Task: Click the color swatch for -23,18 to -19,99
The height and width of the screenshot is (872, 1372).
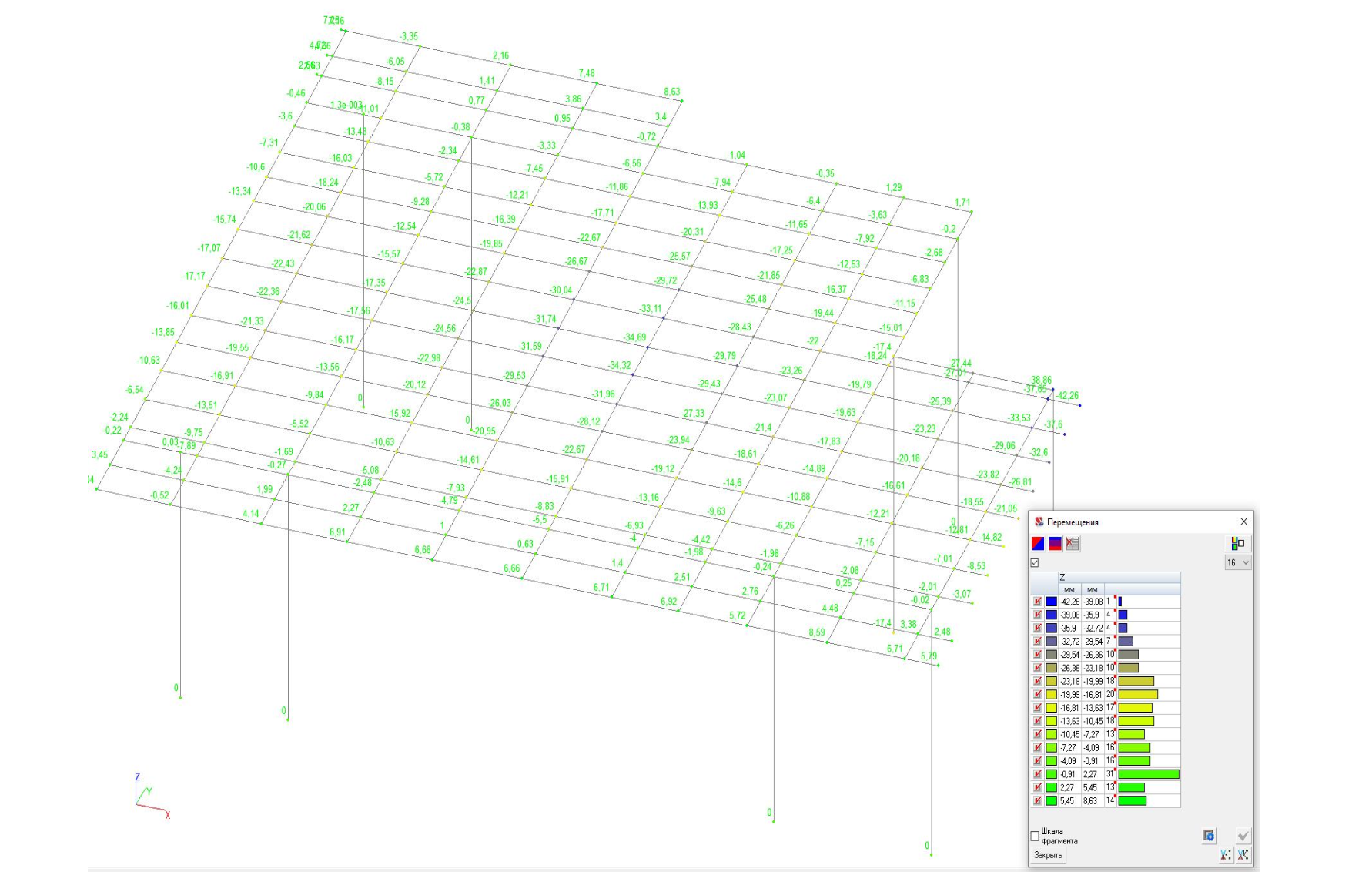Action: tap(1051, 682)
